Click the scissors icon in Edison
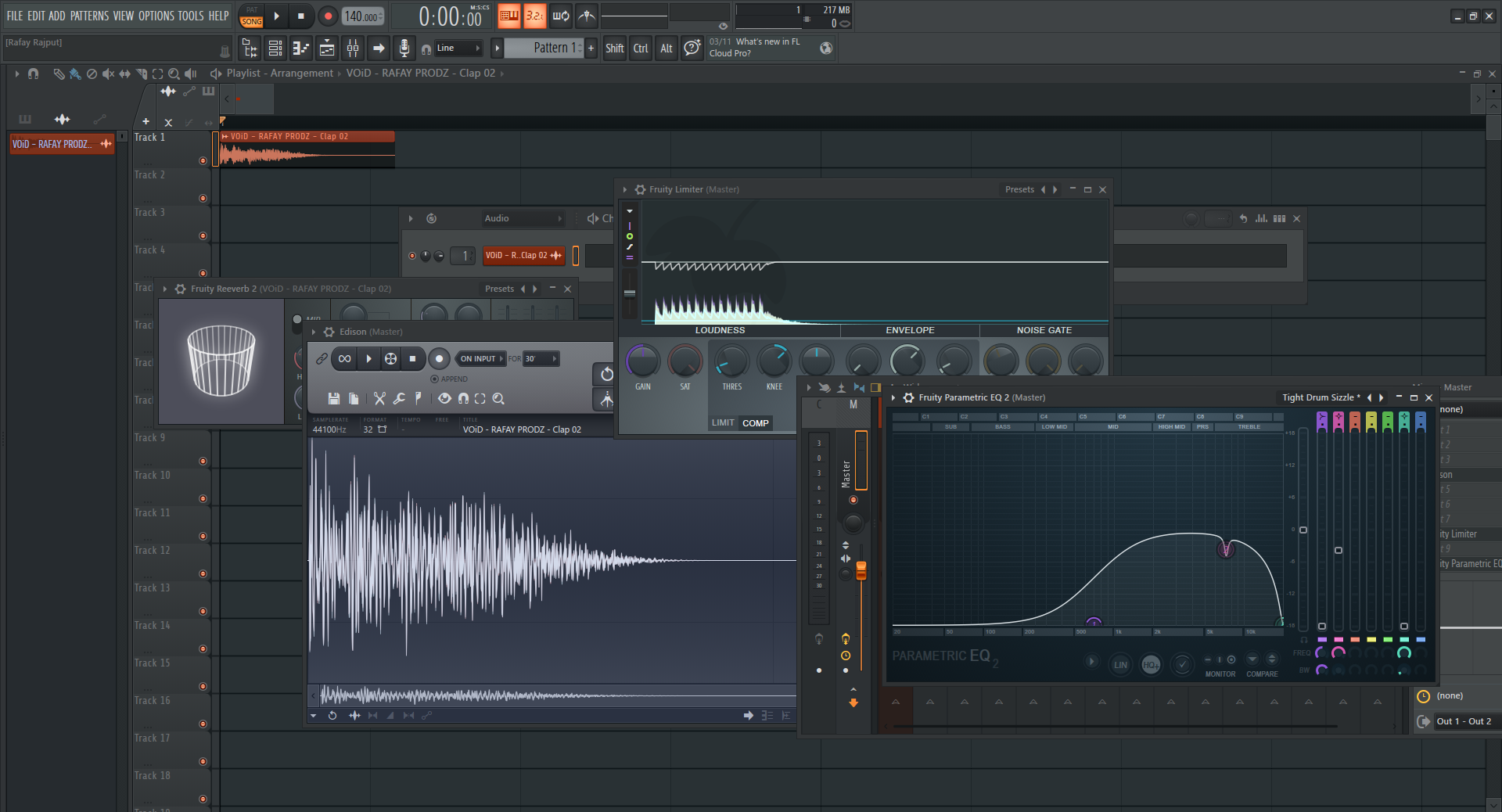The width and height of the screenshot is (1502, 812). coord(379,399)
